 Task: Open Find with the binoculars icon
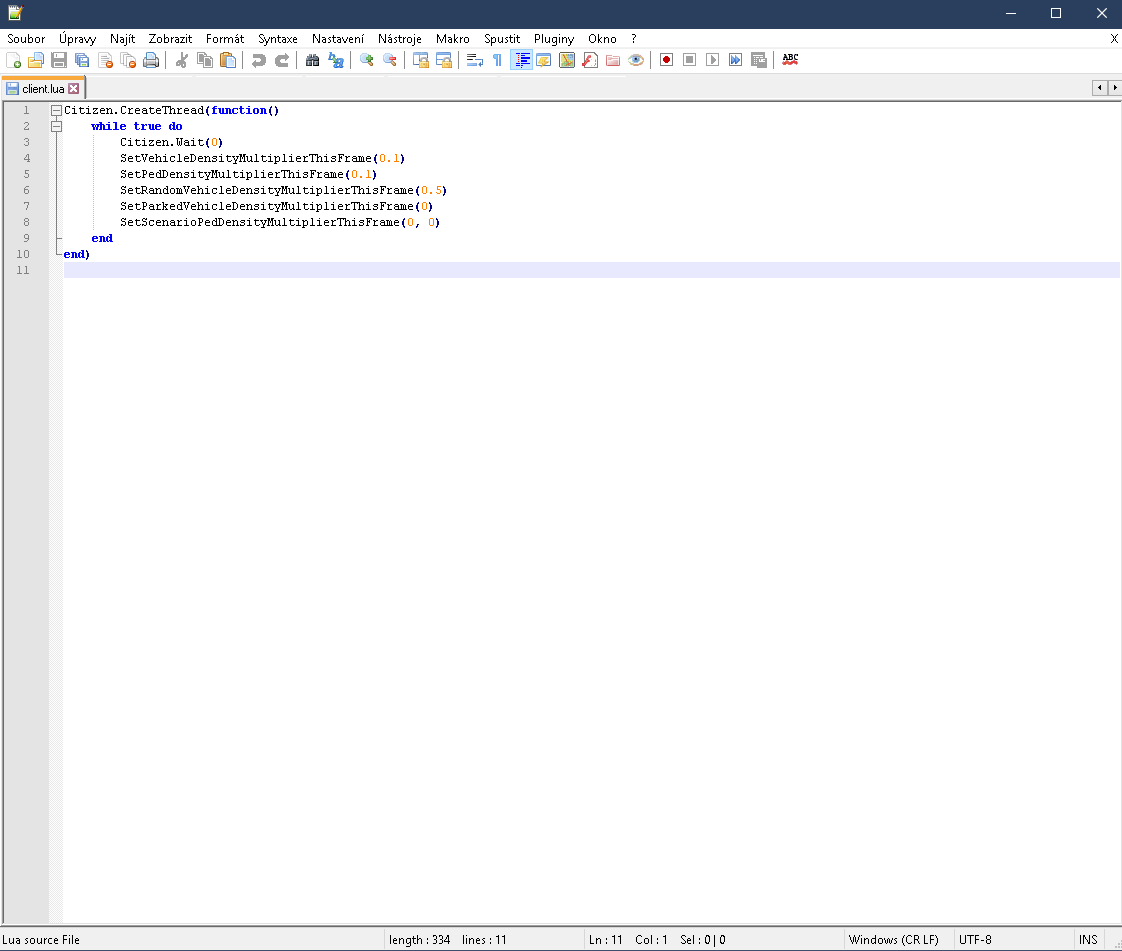[313, 60]
